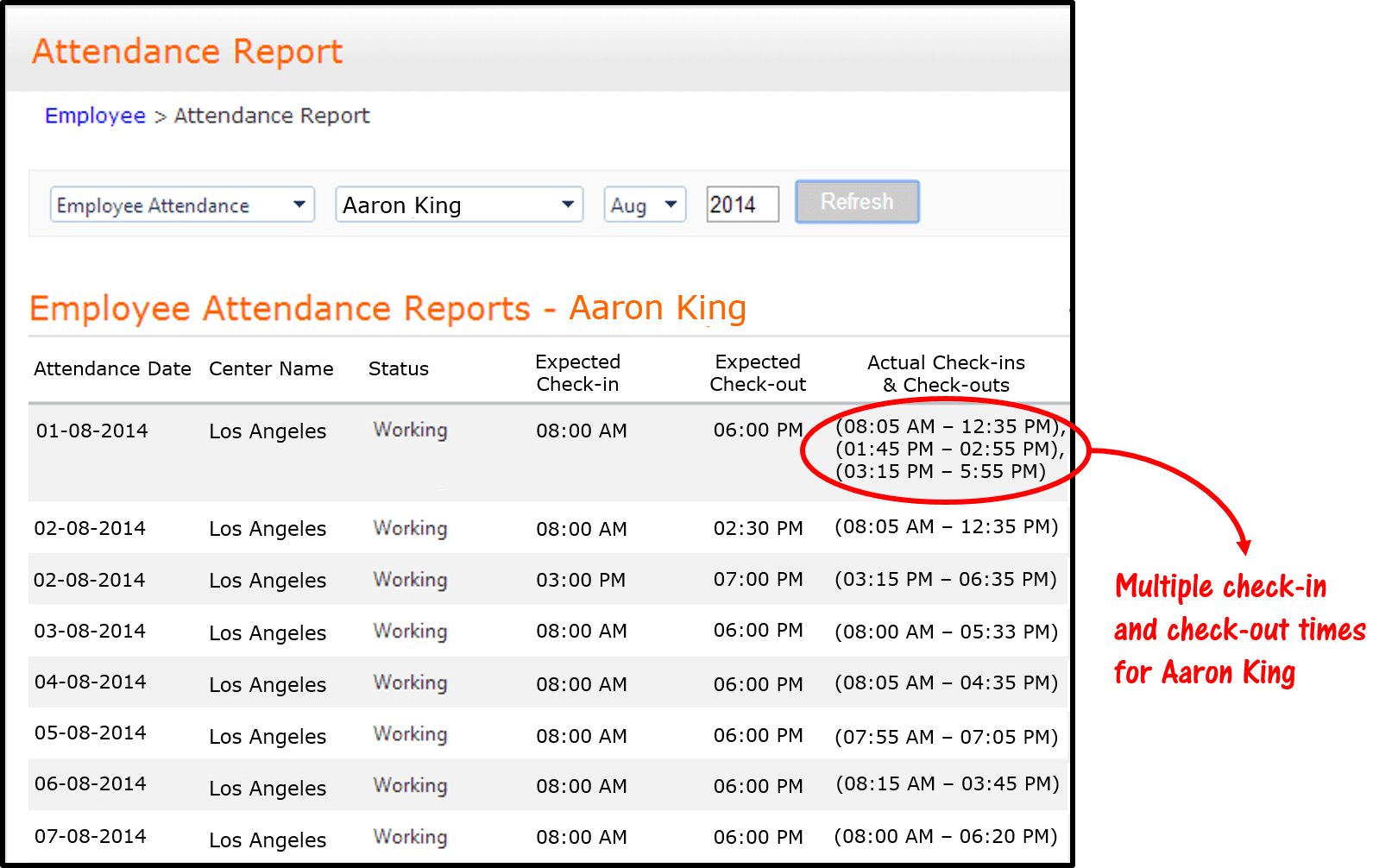Viewport: 1398px width, 868px height.
Task: Click the Employee Attendance dropdown arrow icon
Action: 299,204
